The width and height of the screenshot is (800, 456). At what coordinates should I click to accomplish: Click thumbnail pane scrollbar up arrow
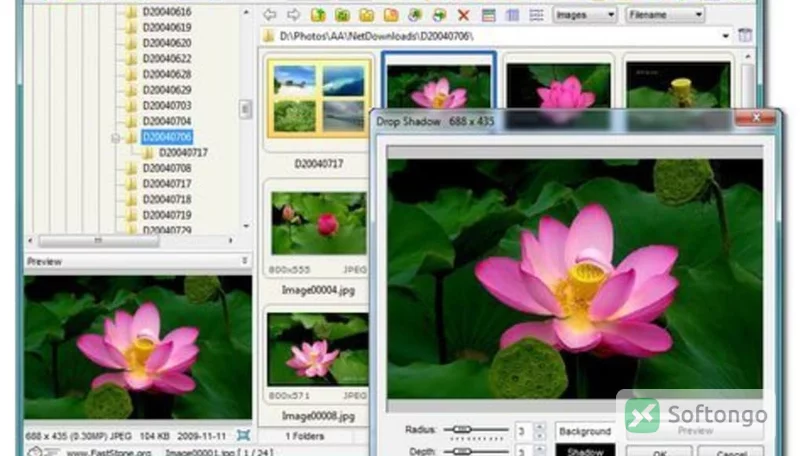tap(747, 56)
